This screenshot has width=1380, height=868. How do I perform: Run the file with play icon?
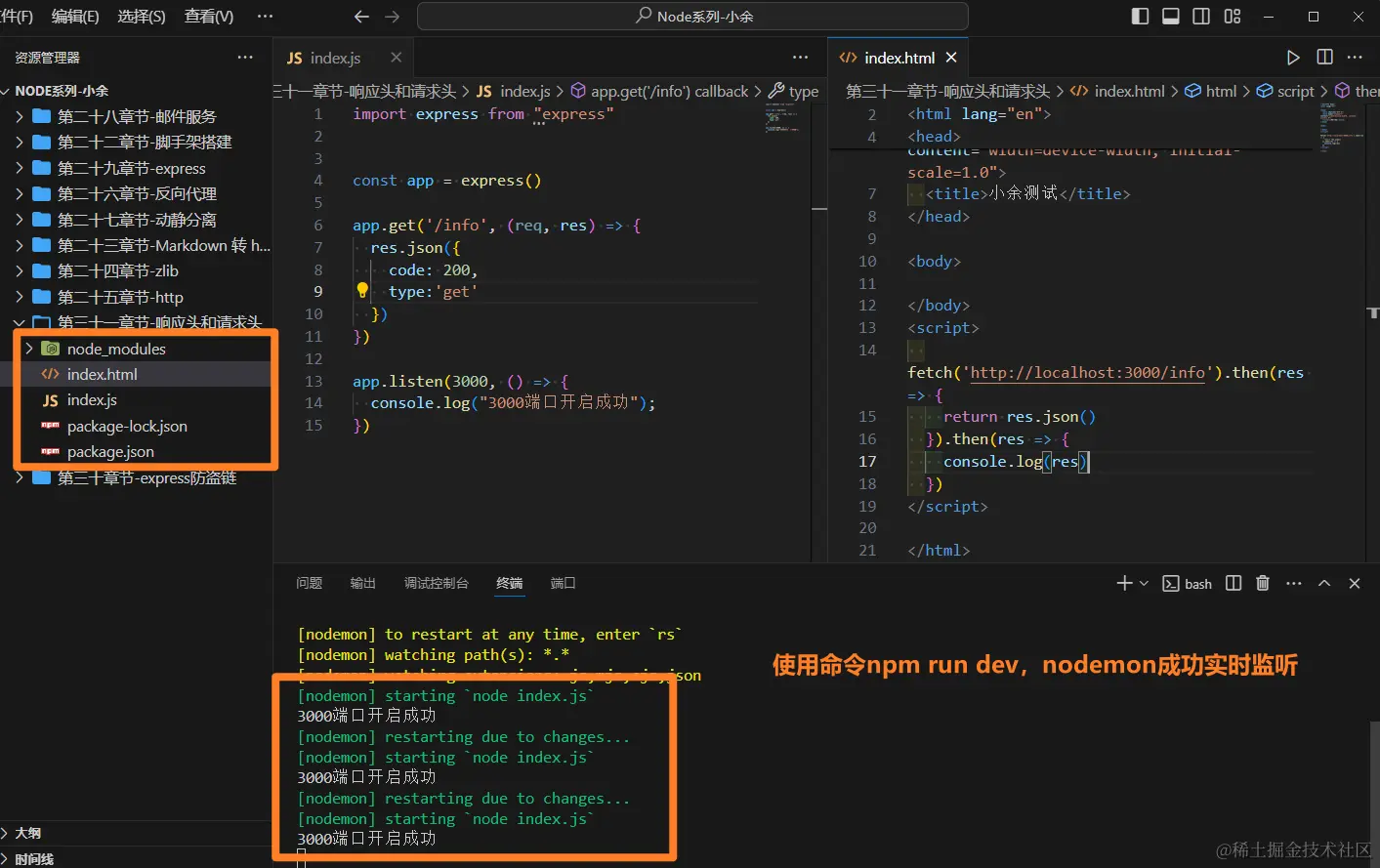click(1293, 58)
